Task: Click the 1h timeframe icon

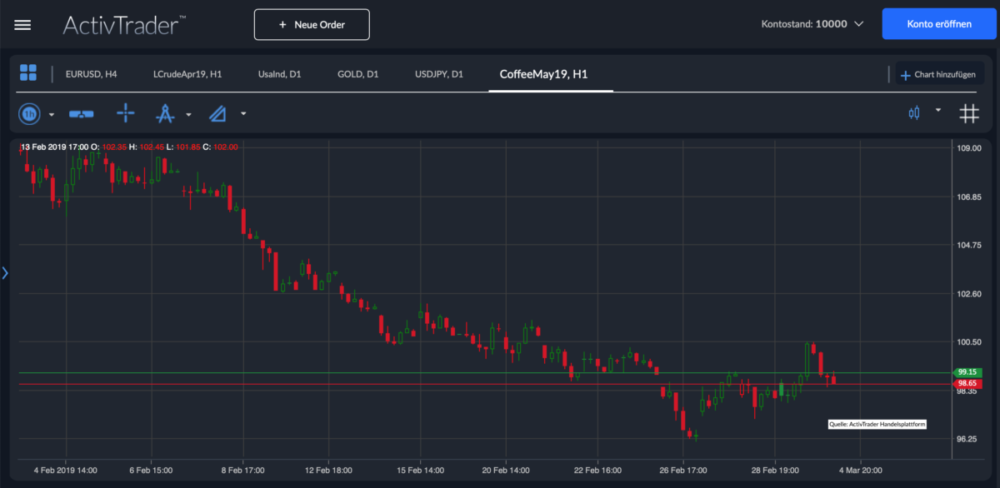Action: [29, 114]
